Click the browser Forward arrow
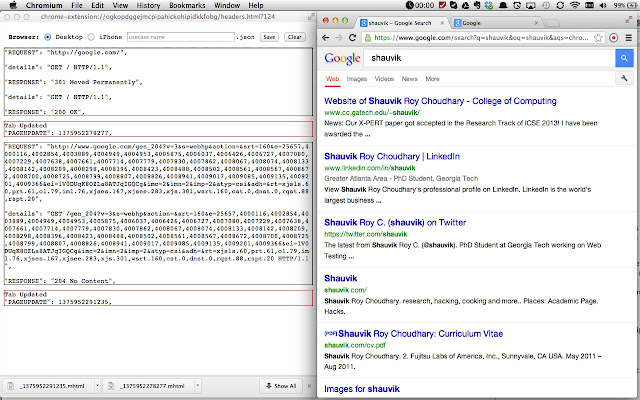 [x=339, y=38]
